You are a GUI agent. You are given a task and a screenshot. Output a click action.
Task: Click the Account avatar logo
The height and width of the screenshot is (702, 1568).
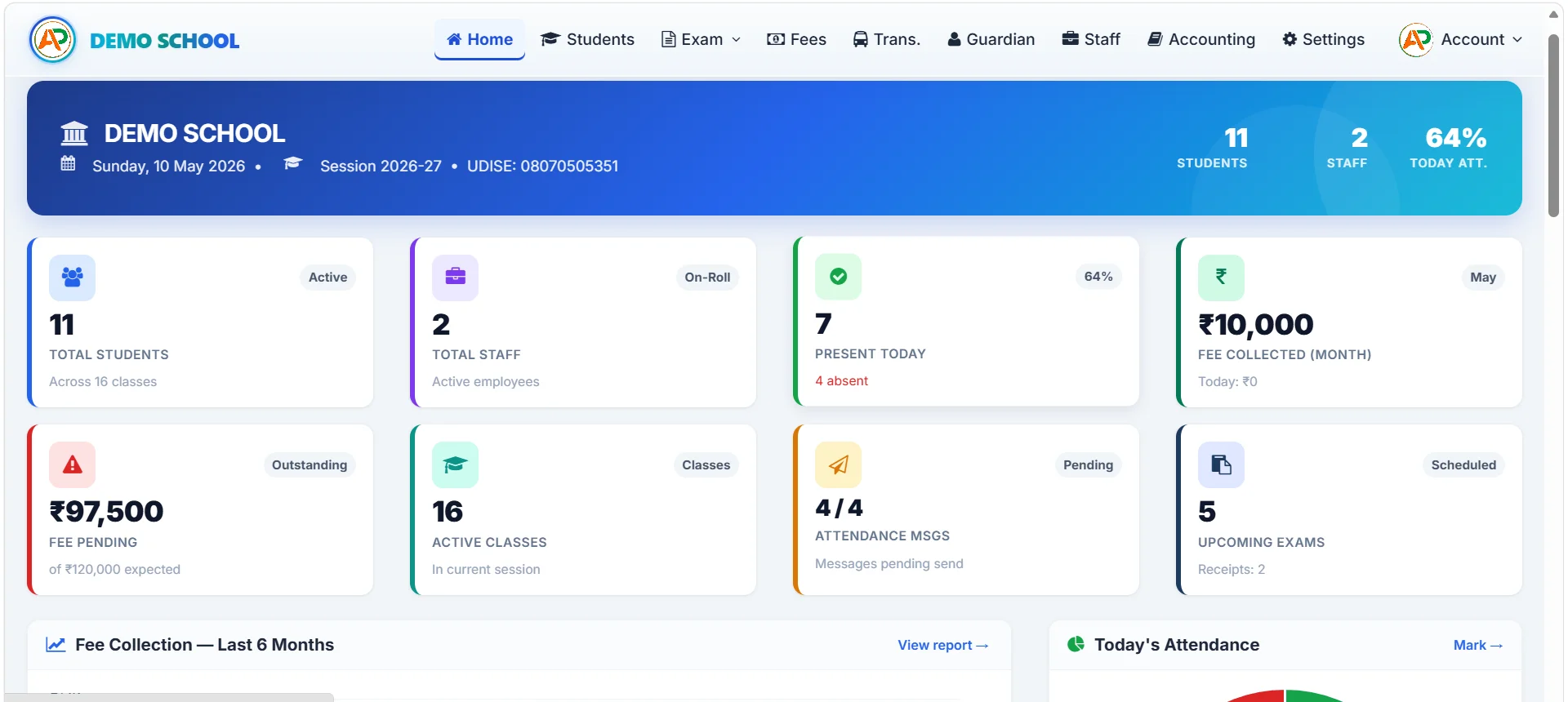tap(1416, 39)
